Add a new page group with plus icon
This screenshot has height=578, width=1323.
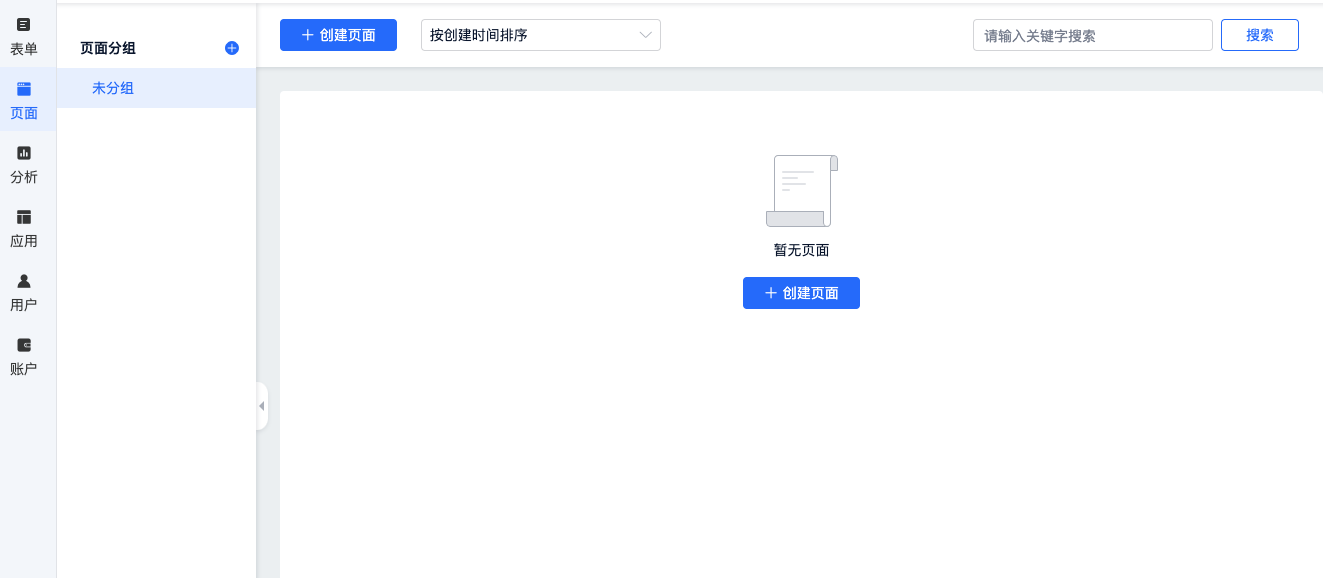tap(232, 48)
